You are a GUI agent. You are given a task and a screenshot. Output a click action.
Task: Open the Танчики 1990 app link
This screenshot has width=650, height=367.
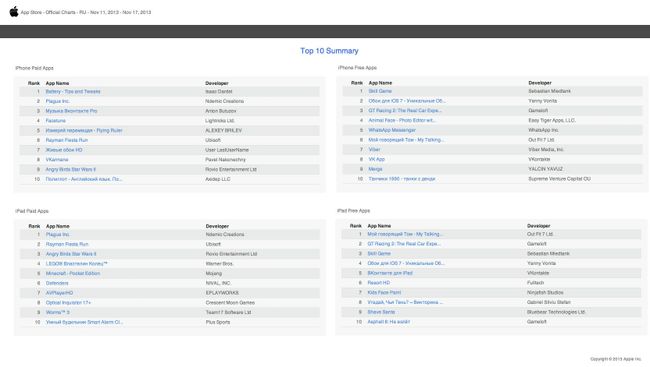point(402,179)
